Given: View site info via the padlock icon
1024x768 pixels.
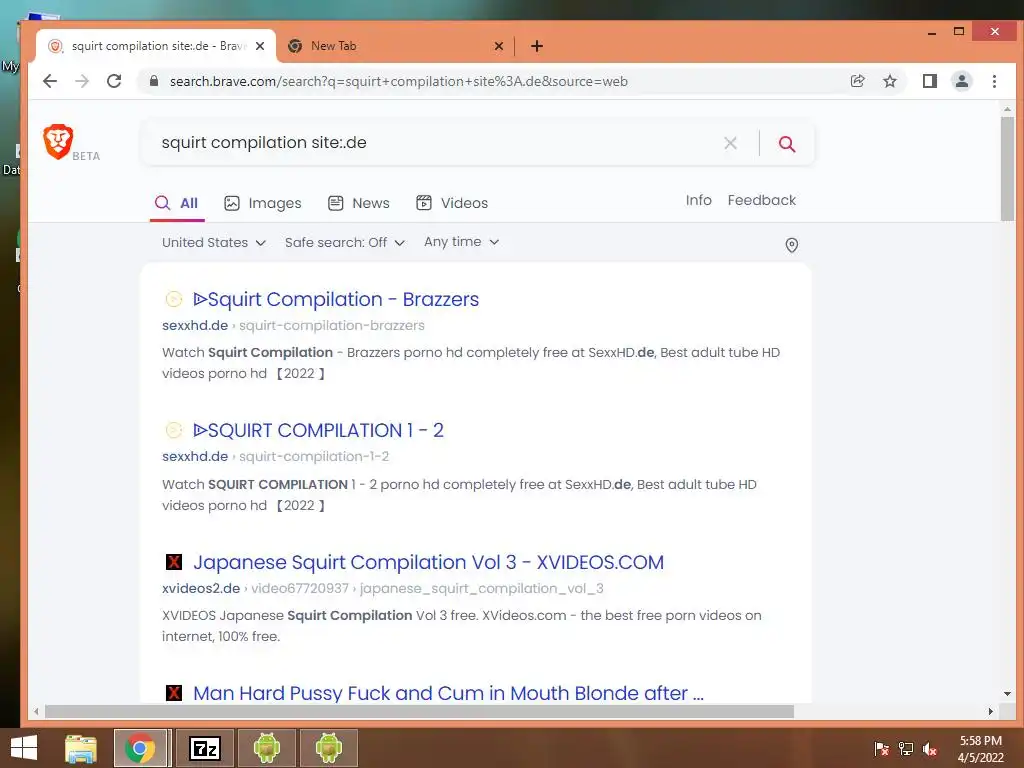Looking at the screenshot, I should 154,81.
